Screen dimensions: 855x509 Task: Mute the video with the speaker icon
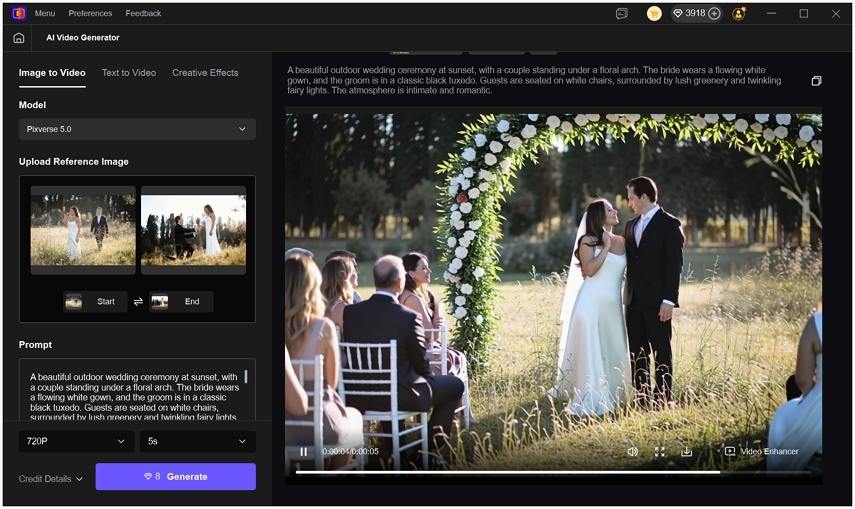tap(632, 452)
